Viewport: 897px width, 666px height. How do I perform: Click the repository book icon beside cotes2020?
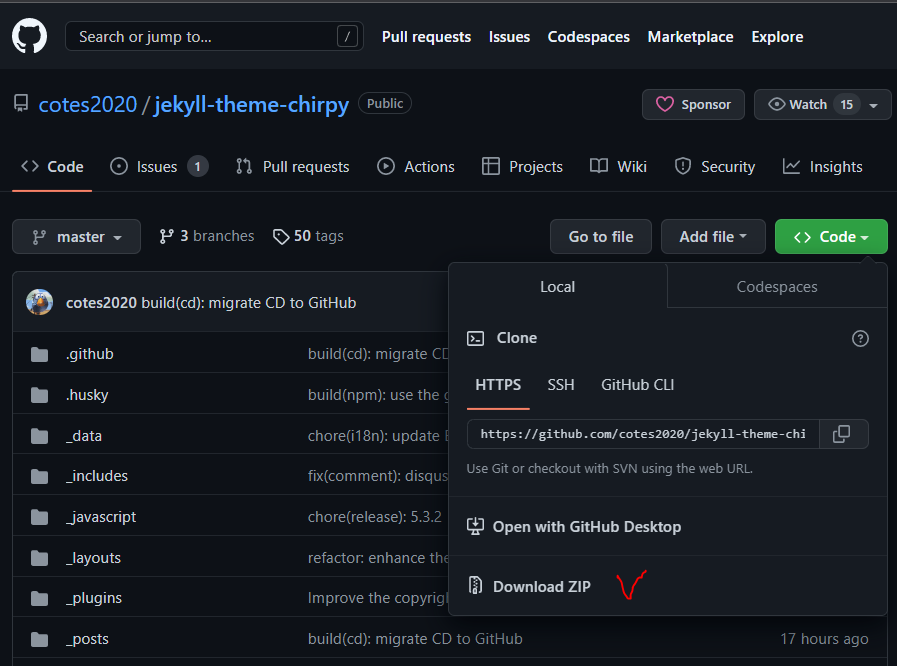[x=21, y=104]
